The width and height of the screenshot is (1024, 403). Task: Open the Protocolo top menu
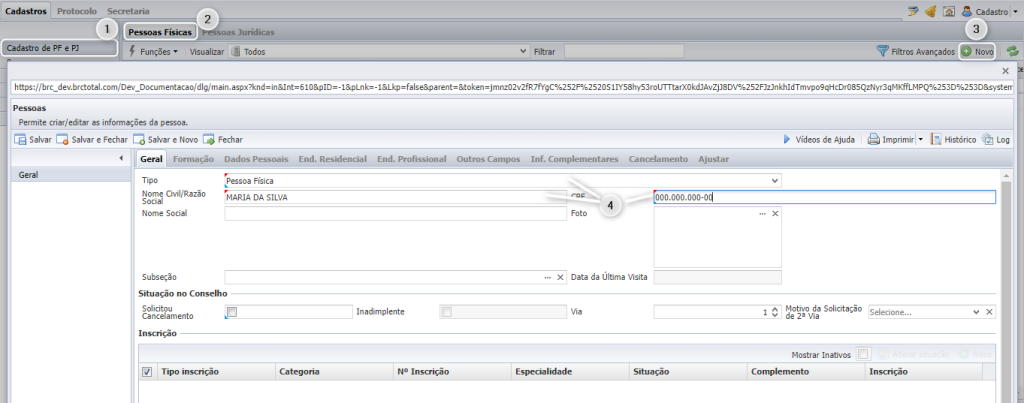click(76, 11)
